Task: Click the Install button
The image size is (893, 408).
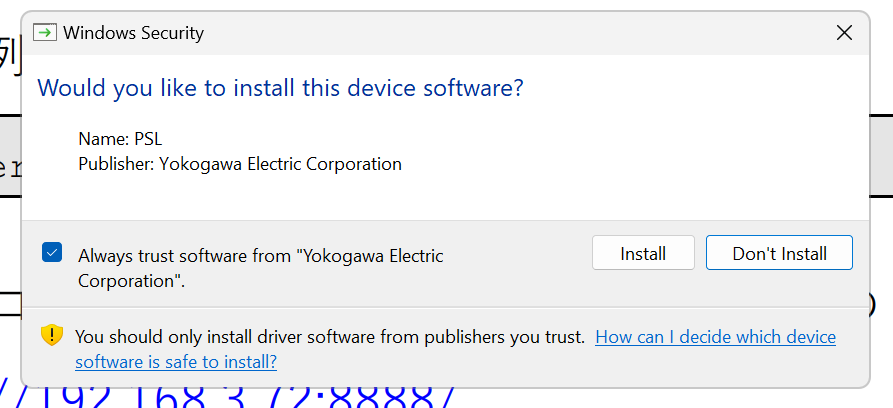Action: (x=643, y=252)
